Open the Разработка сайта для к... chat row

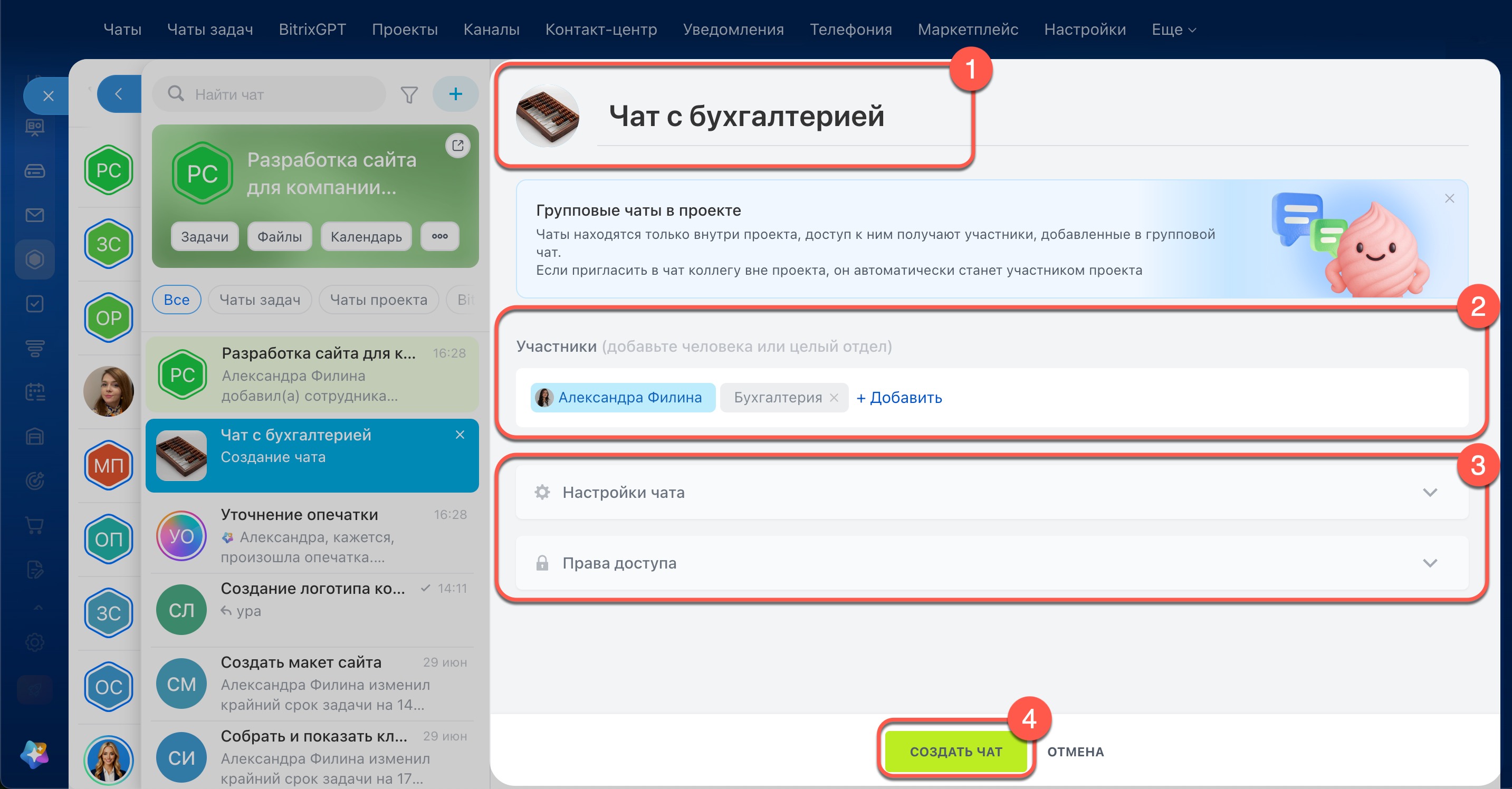click(x=312, y=374)
